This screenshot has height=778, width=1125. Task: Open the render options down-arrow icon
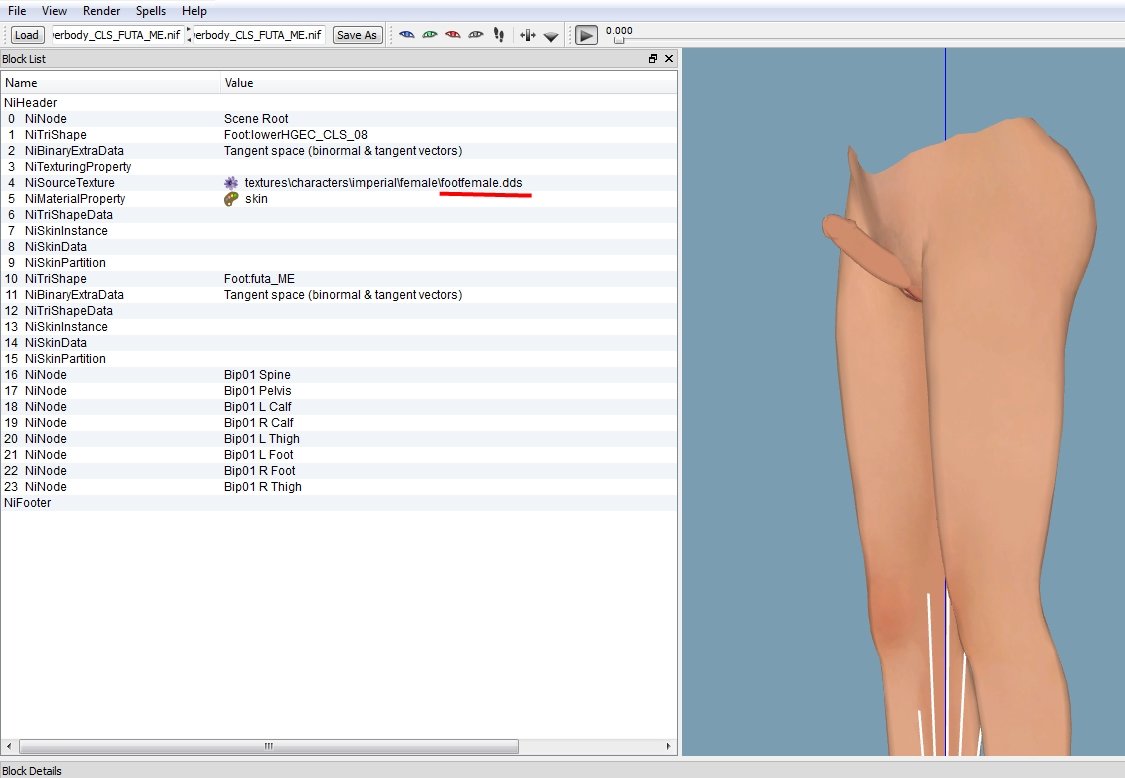coord(551,37)
